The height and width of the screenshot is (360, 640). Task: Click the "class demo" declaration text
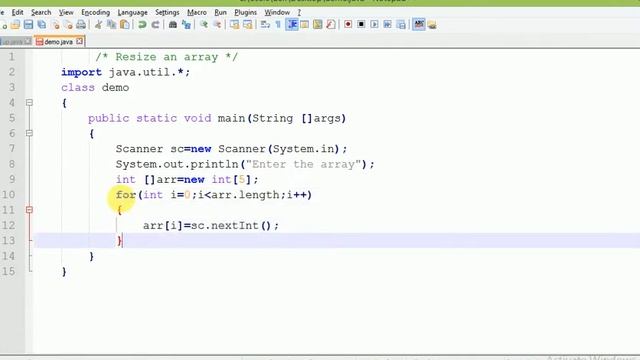coord(95,87)
